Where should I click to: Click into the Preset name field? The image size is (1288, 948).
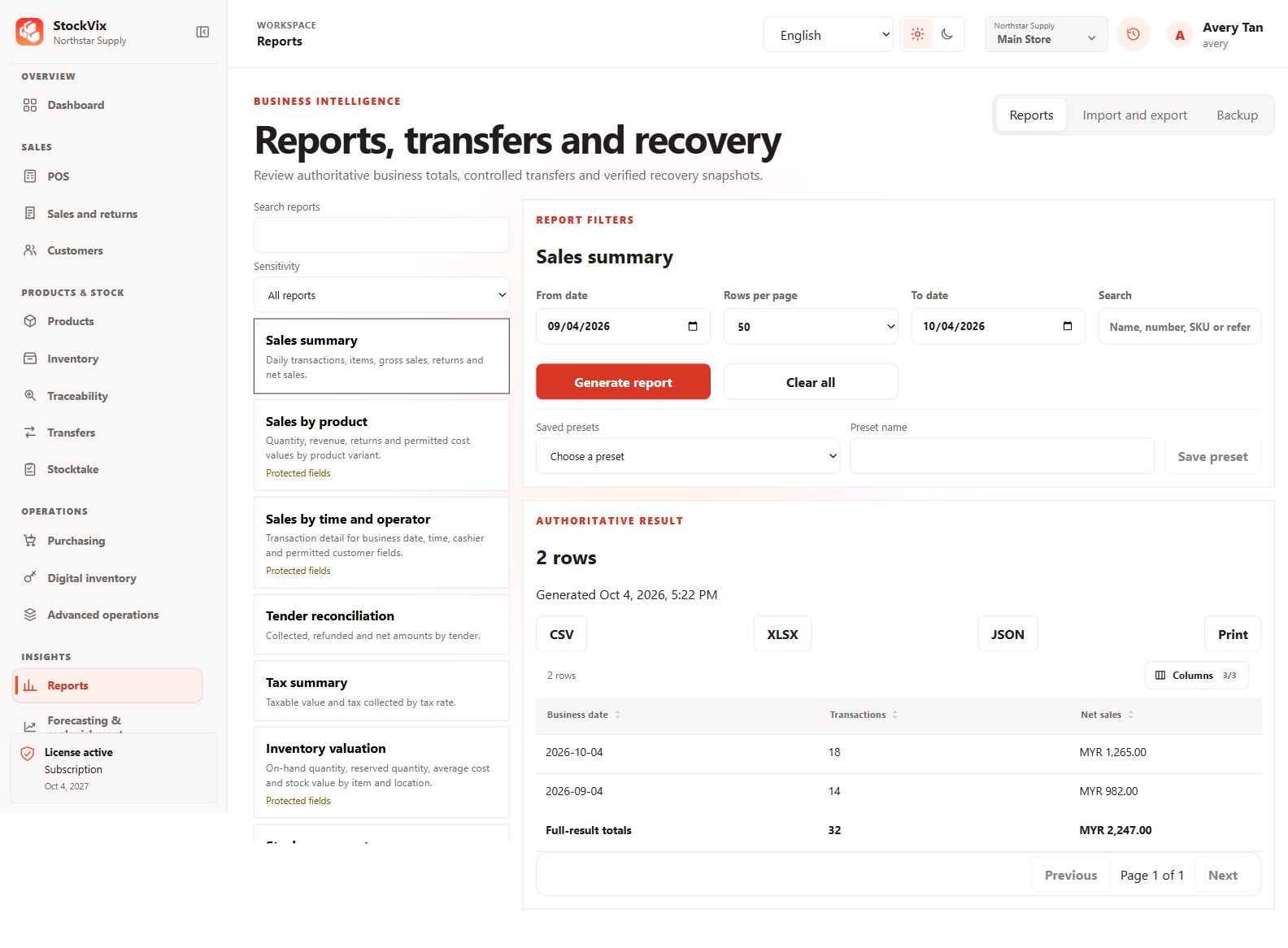[1002, 456]
